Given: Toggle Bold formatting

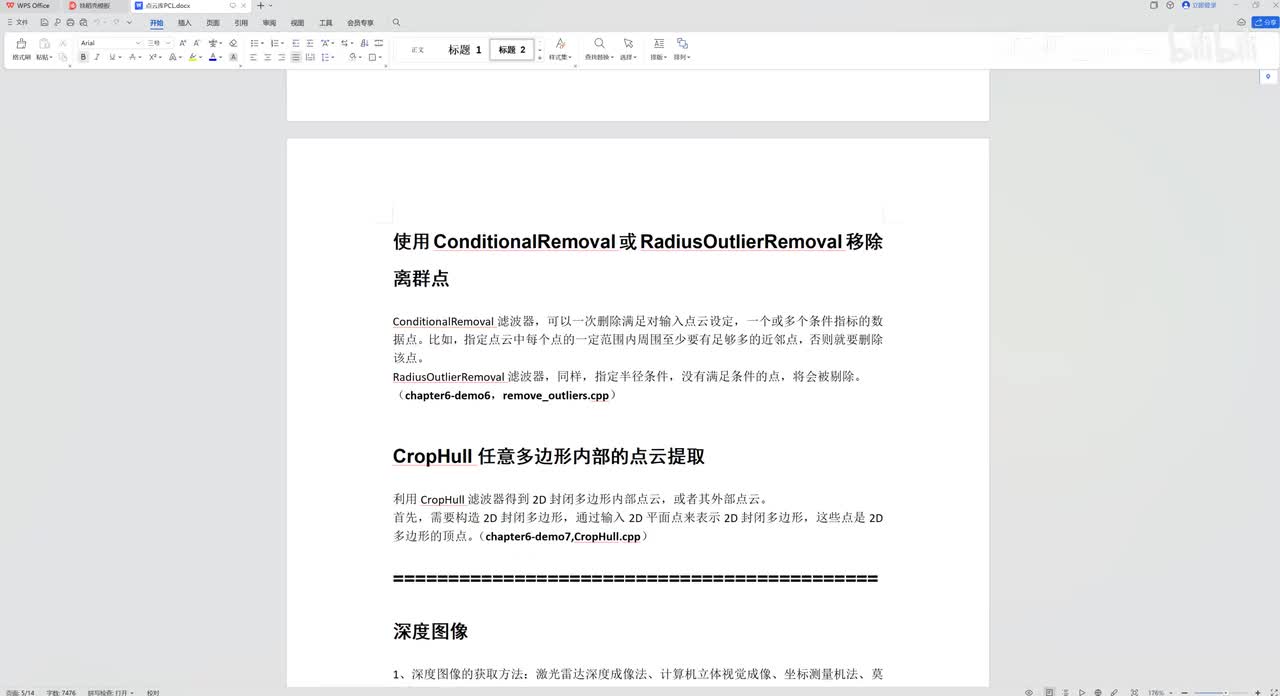Looking at the screenshot, I should point(83,57).
